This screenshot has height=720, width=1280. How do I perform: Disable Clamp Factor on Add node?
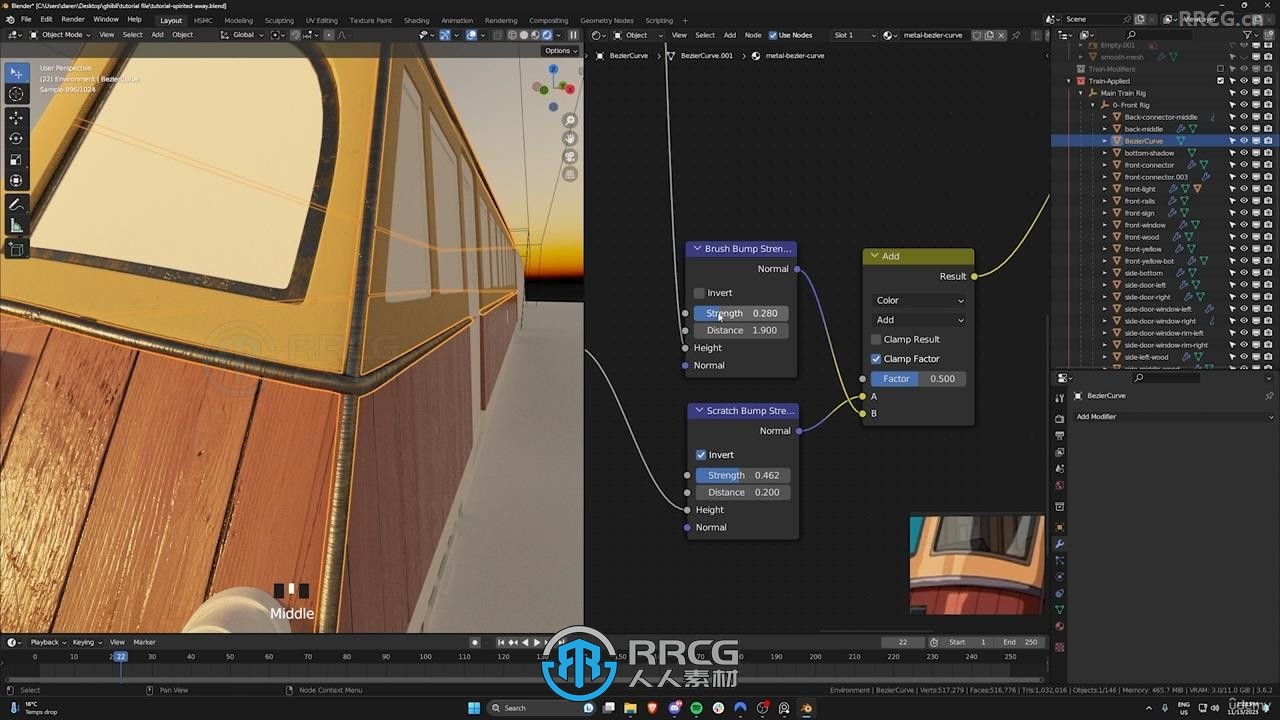point(876,359)
